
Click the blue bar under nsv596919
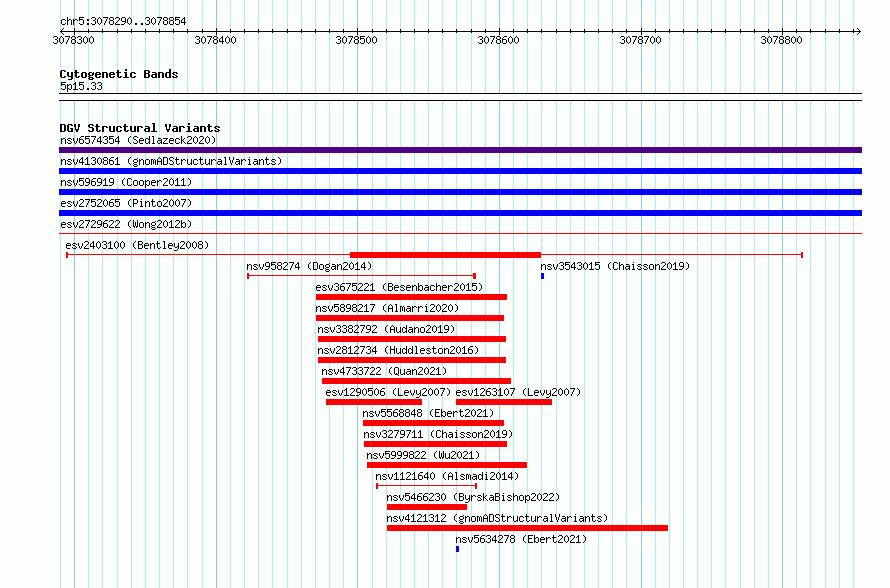pyautogui.click(x=460, y=192)
